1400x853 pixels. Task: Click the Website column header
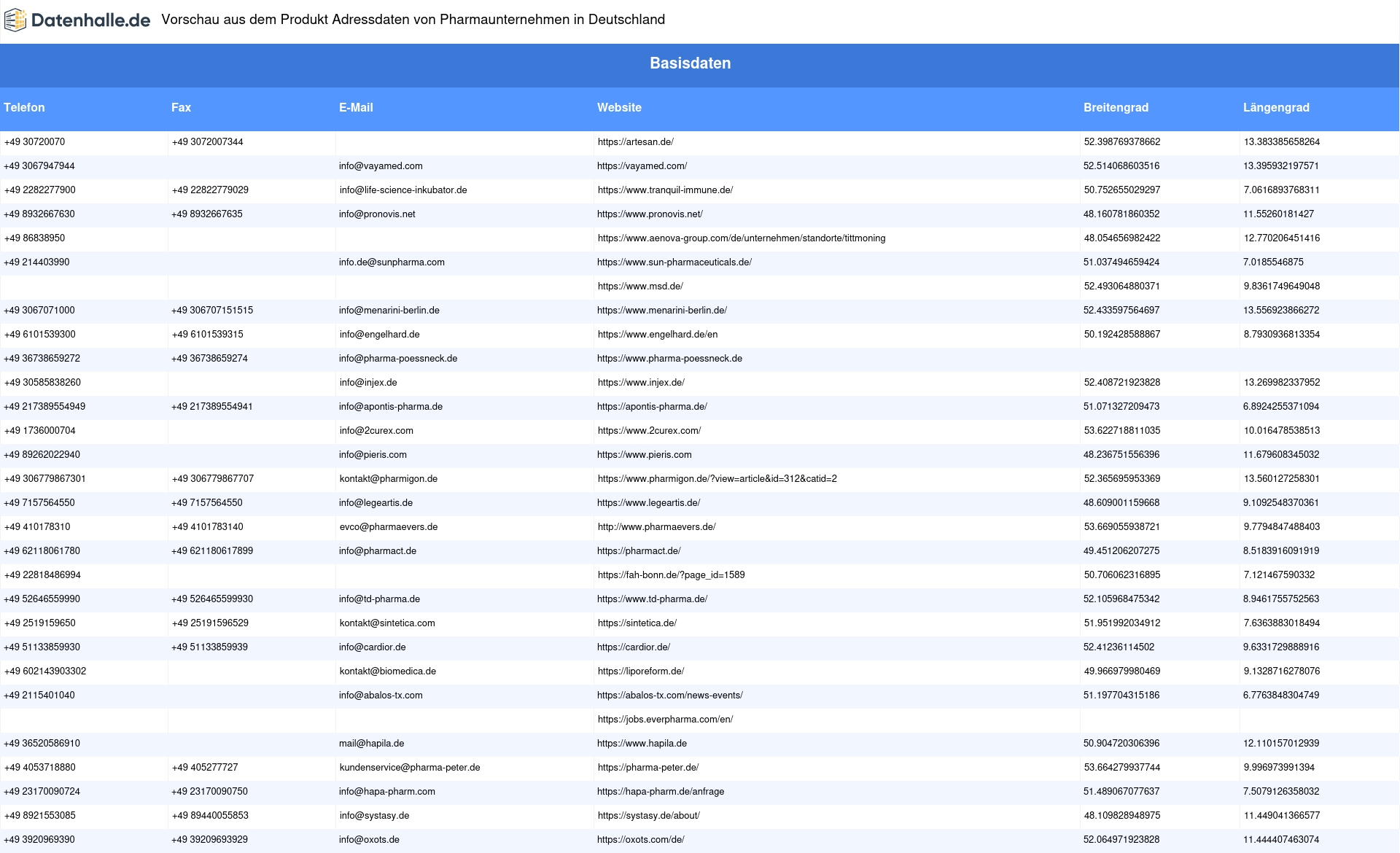[x=619, y=107]
